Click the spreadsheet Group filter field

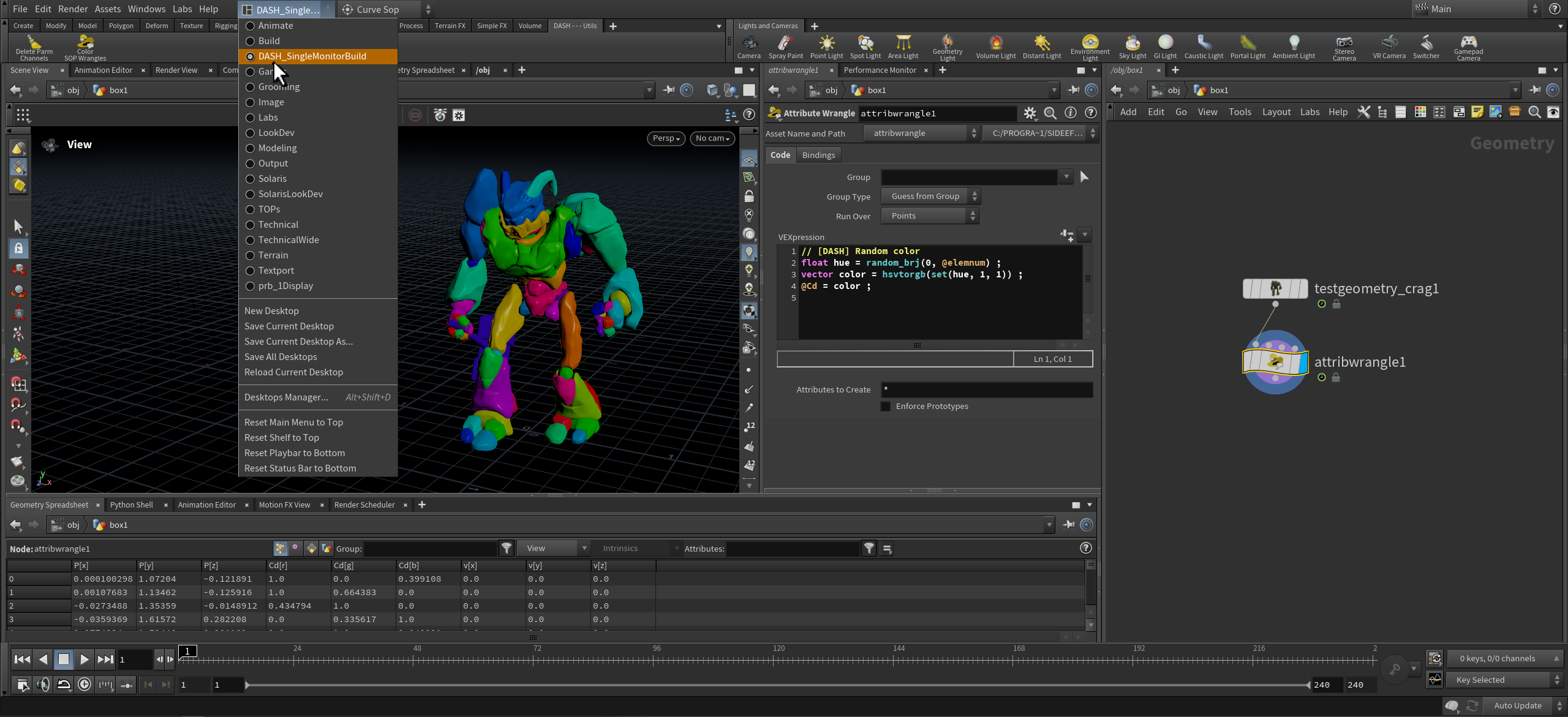430,549
